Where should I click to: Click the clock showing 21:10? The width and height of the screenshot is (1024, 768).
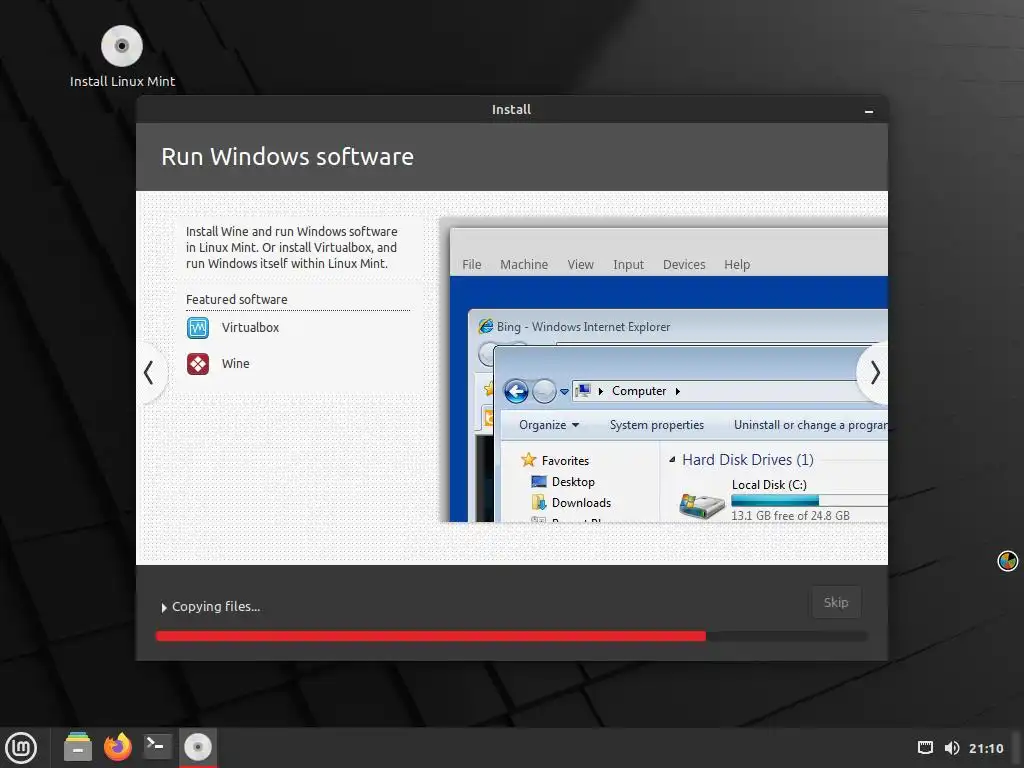pyautogui.click(x=986, y=748)
